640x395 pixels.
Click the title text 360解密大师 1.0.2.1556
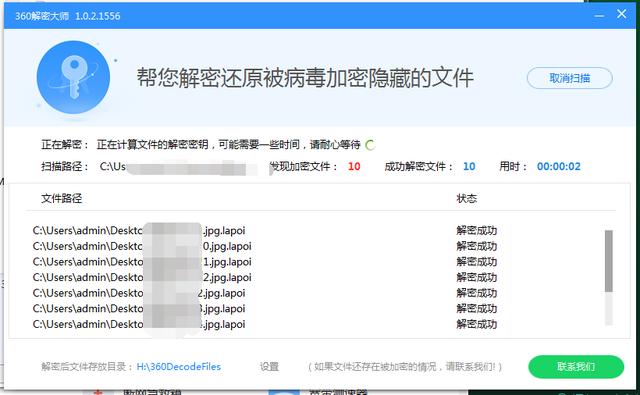coord(68,16)
